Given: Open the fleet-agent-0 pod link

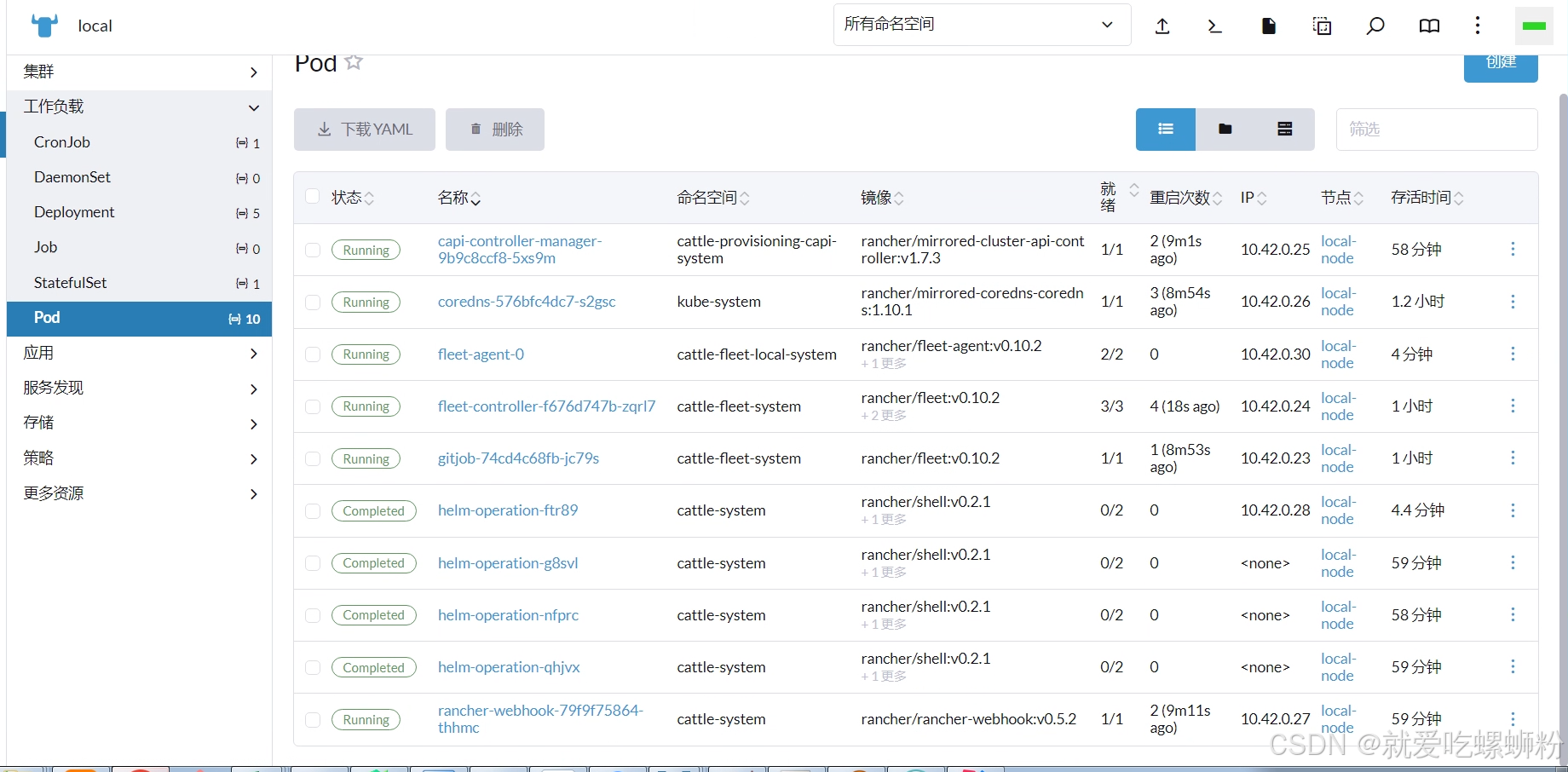Looking at the screenshot, I should [x=481, y=354].
